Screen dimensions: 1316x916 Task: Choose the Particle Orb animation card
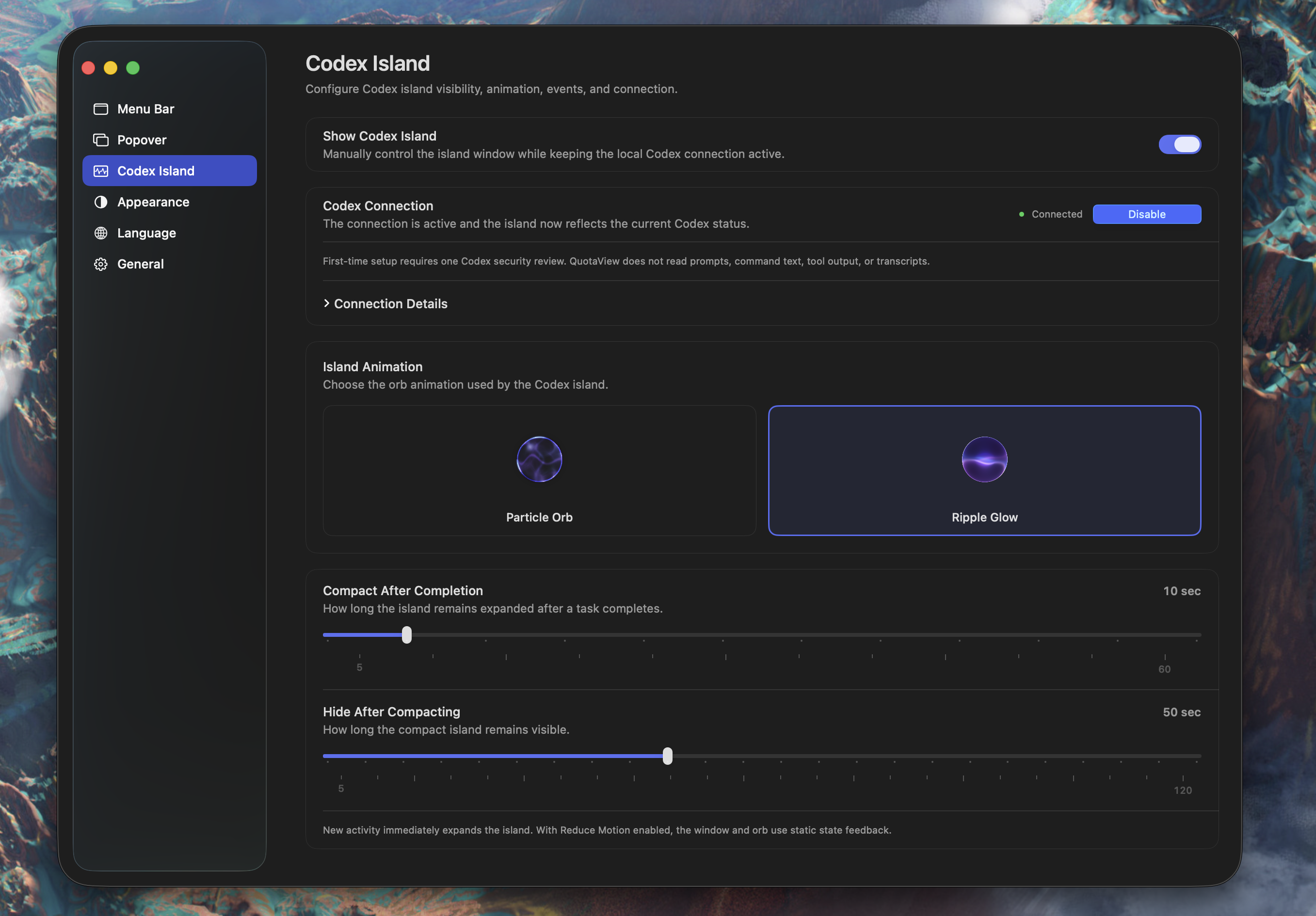click(539, 470)
